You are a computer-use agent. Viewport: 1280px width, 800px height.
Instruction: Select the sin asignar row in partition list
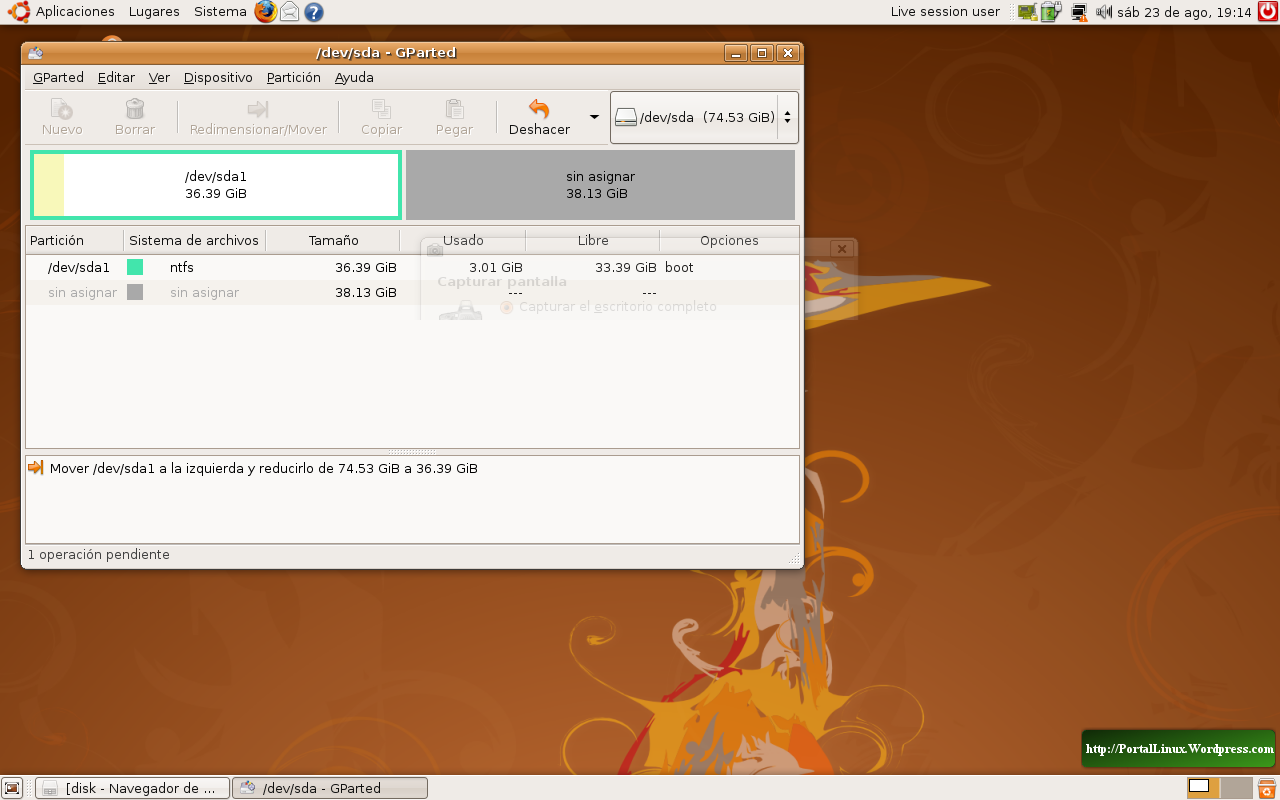pyautogui.click(x=412, y=292)
